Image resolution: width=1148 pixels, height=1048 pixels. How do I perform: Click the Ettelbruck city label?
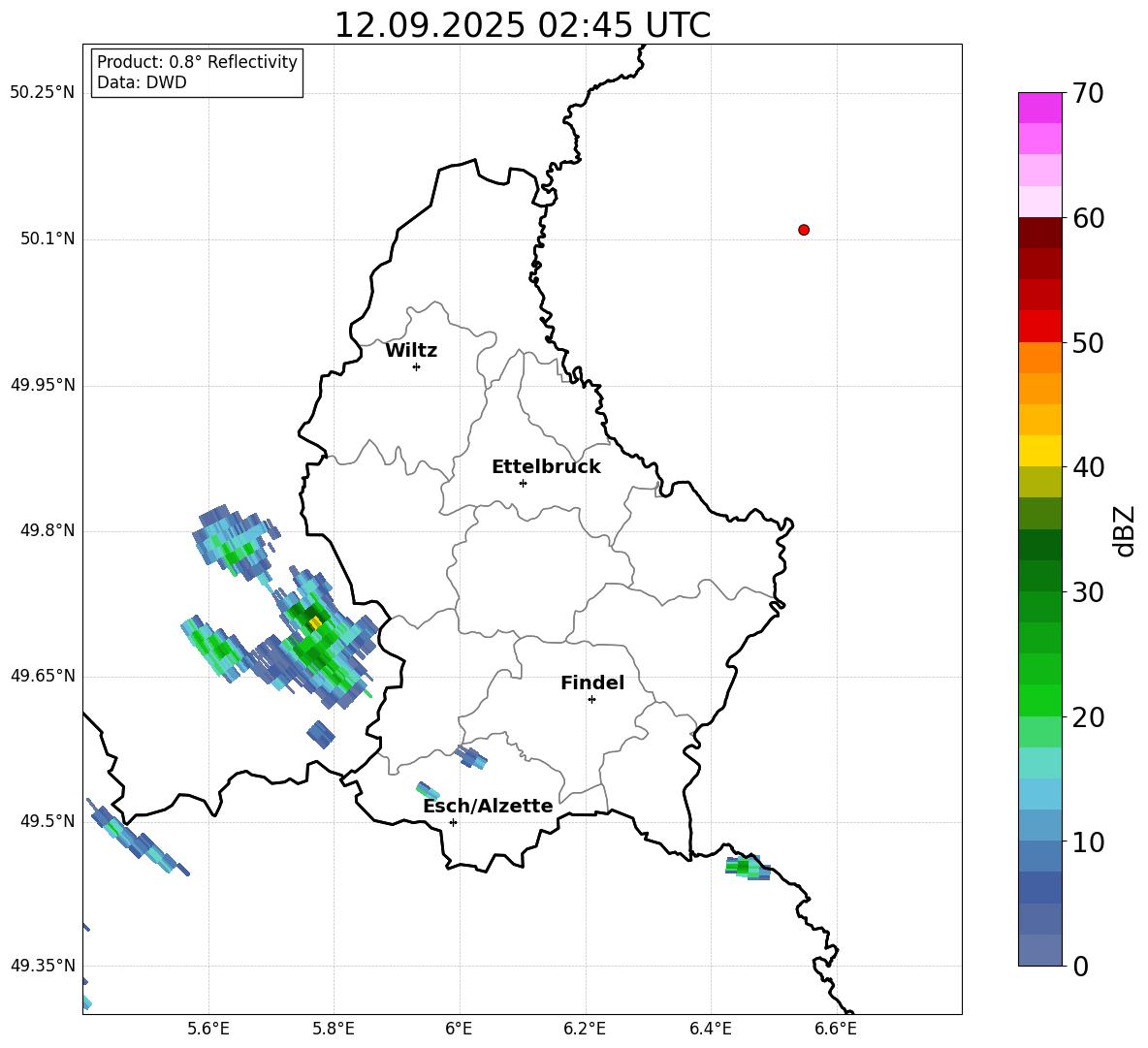546,467
